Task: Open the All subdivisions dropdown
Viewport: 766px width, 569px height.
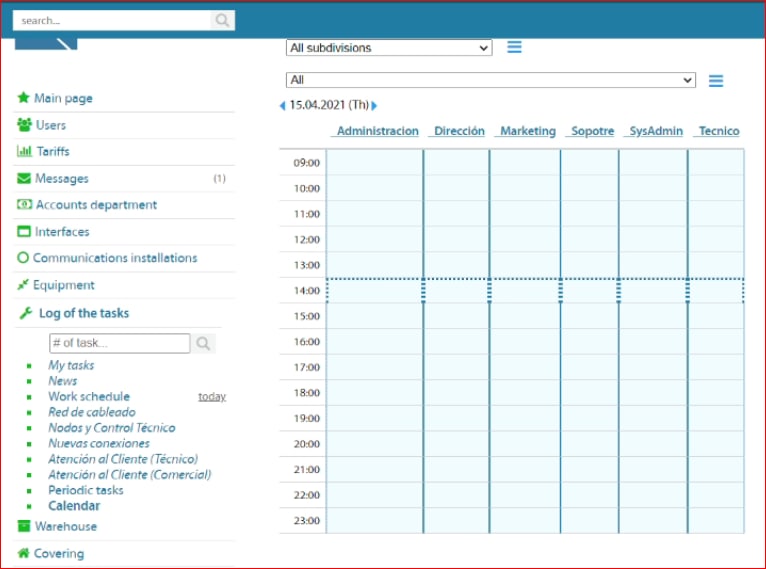Action: pos(389,48)
